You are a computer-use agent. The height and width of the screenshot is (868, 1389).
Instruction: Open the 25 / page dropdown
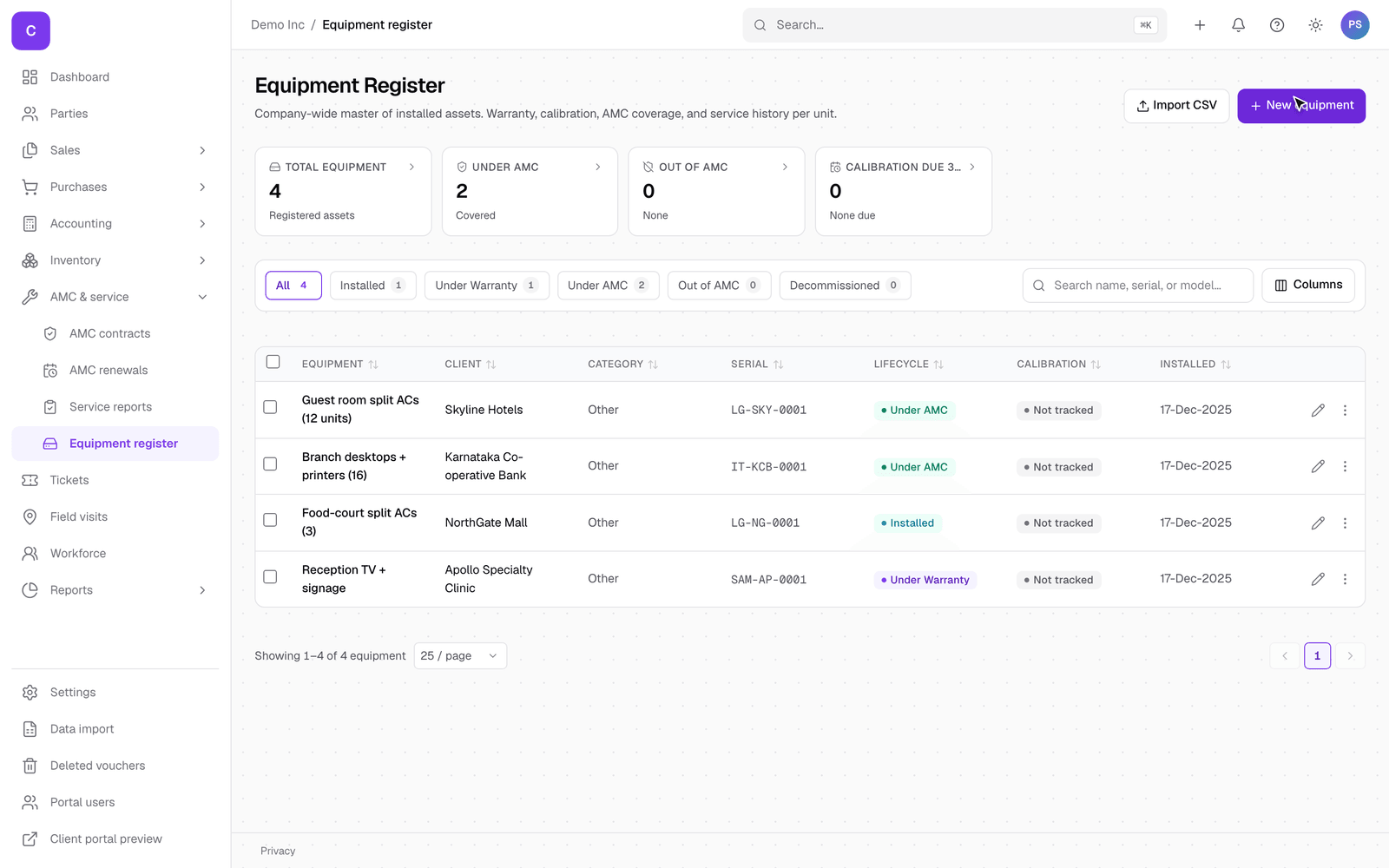click(460, 655)
